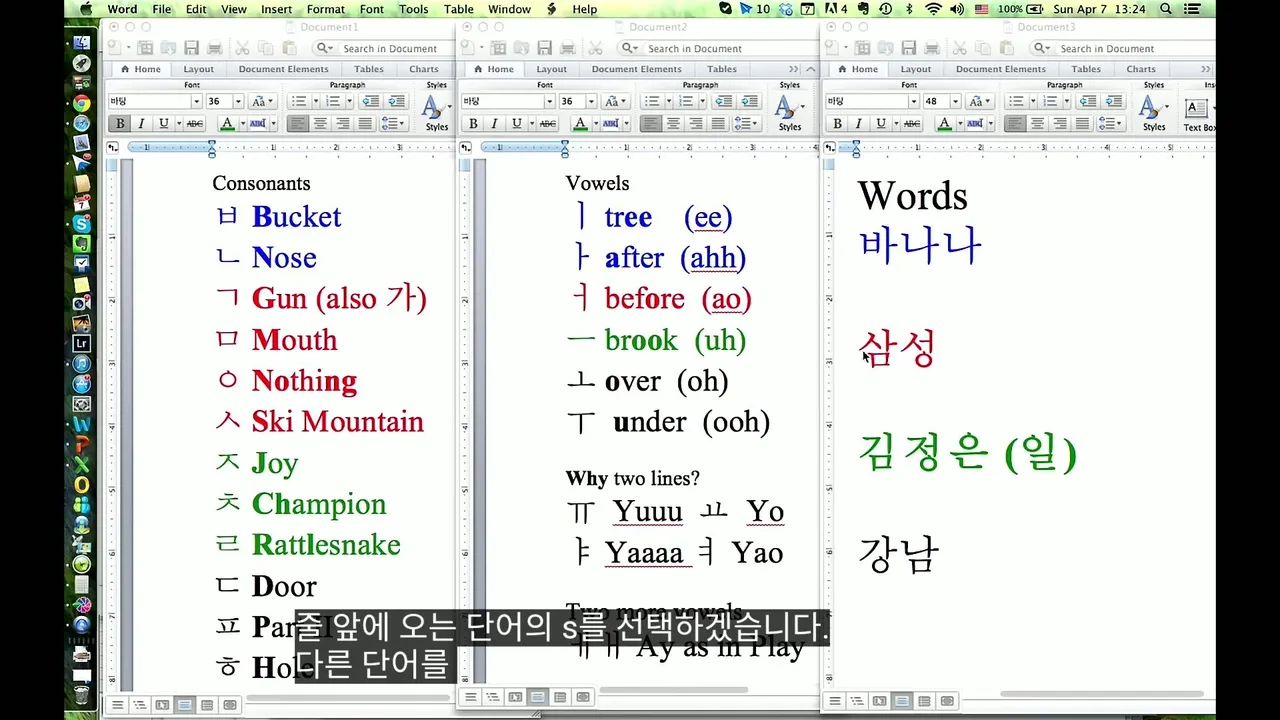The width and height of the screenshot is (1280, 720).
Task: Click text highlight color button in Document1
Action: [257, 124]
